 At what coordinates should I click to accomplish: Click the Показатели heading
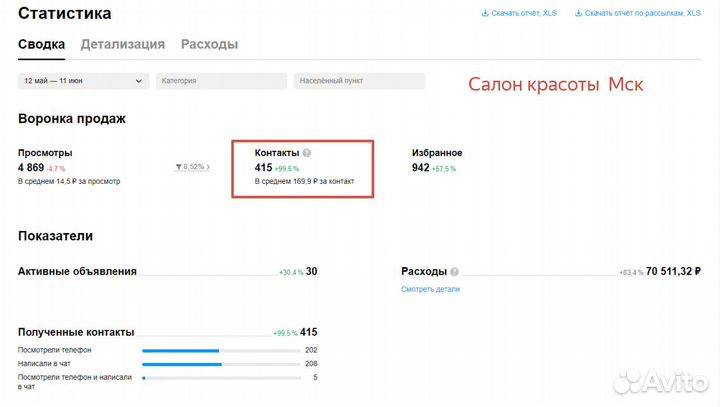click(x=56, y=236)
